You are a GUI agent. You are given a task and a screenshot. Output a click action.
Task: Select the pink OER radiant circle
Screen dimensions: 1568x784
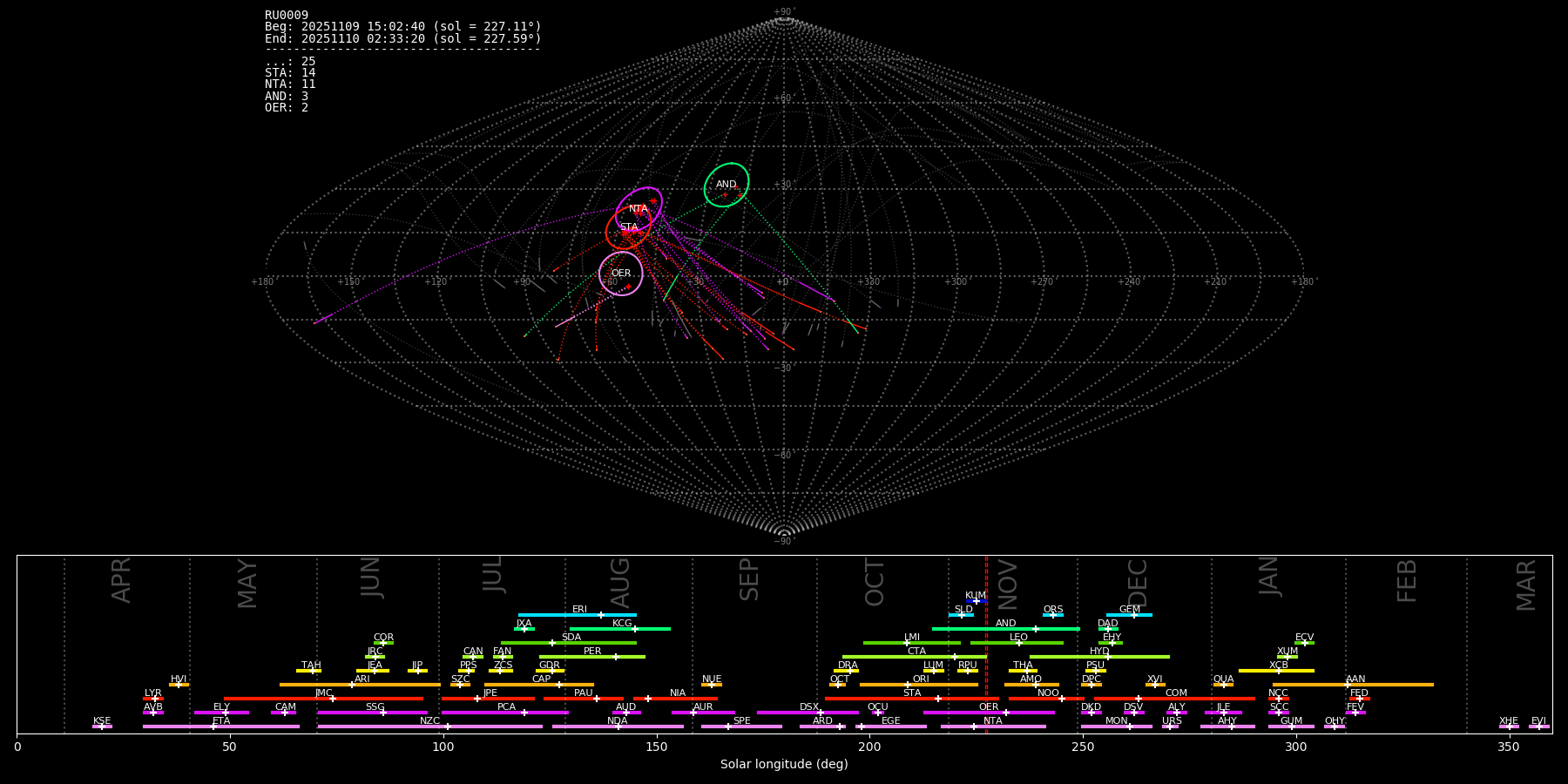point(621,274)
